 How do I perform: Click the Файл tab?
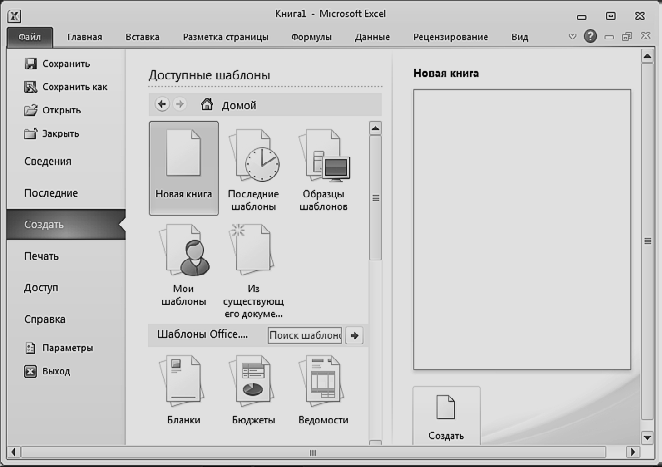(30, 37)
